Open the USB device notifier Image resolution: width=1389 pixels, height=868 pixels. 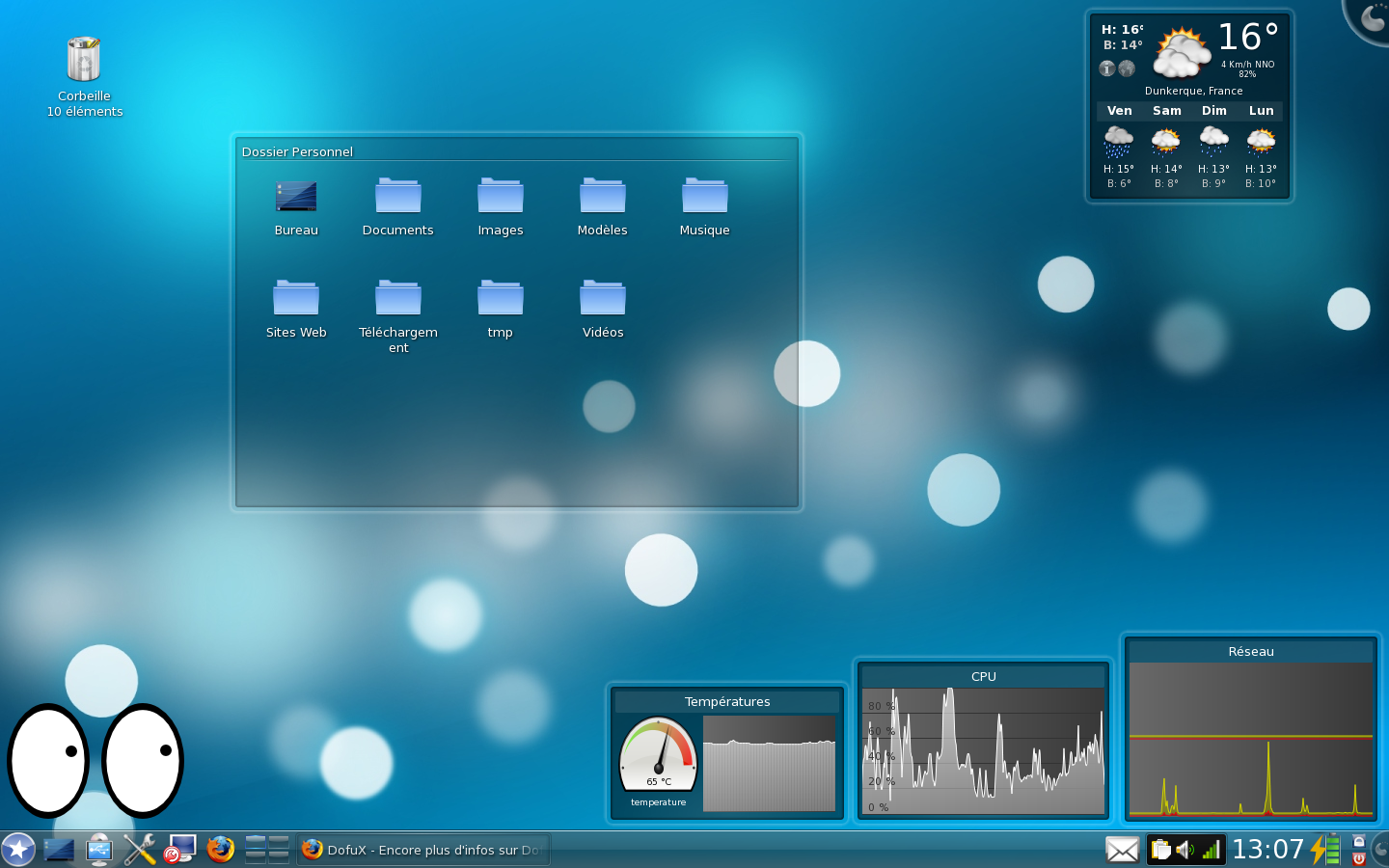[x=98, y=850]
